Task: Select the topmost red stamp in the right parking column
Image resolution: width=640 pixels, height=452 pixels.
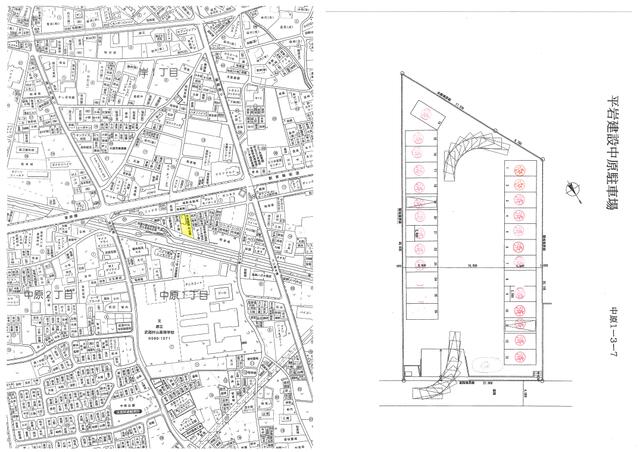Action: tap(520, 169)
